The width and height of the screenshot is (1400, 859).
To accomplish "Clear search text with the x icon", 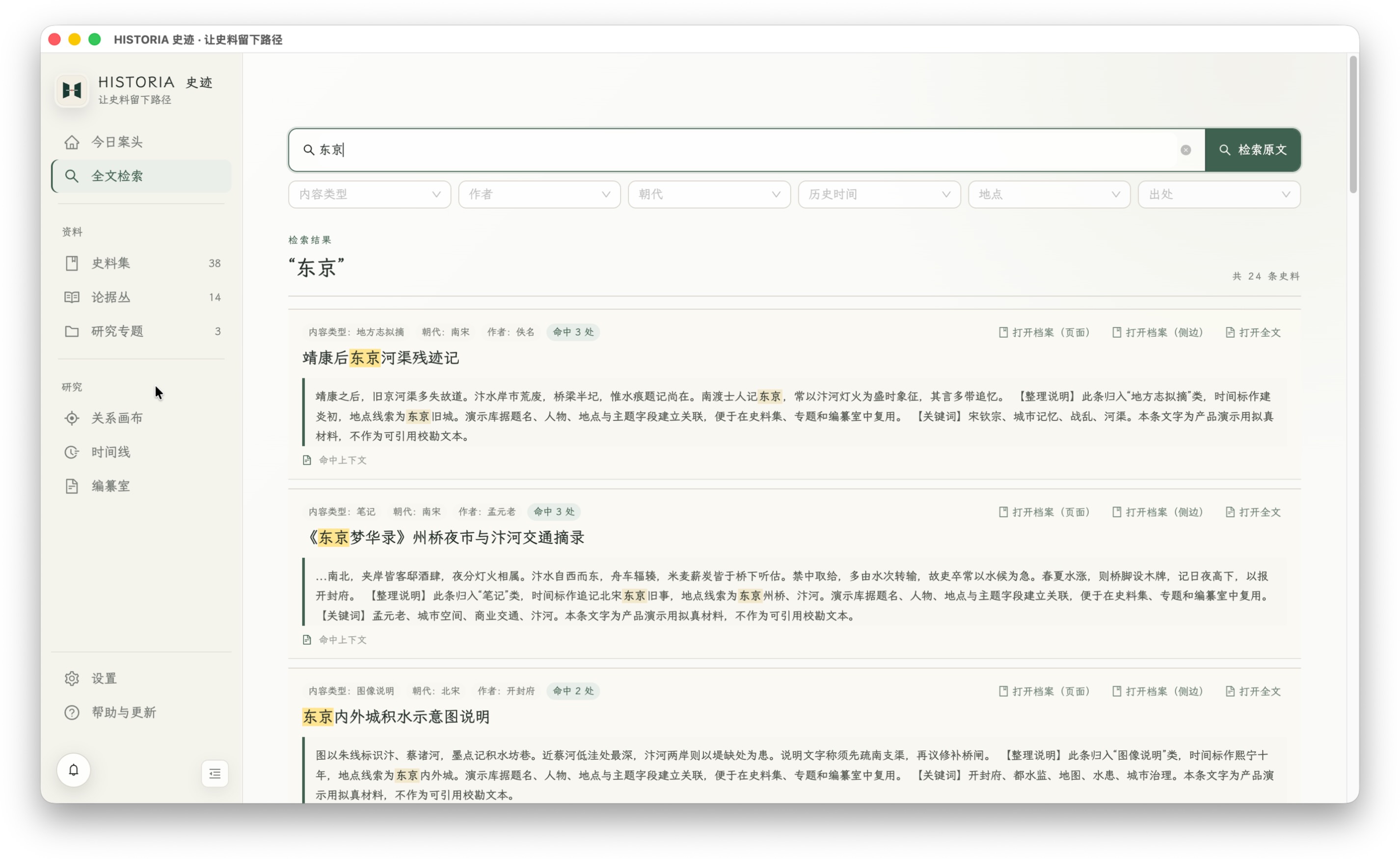I will pyautogui.click(x=1186, y=150).
